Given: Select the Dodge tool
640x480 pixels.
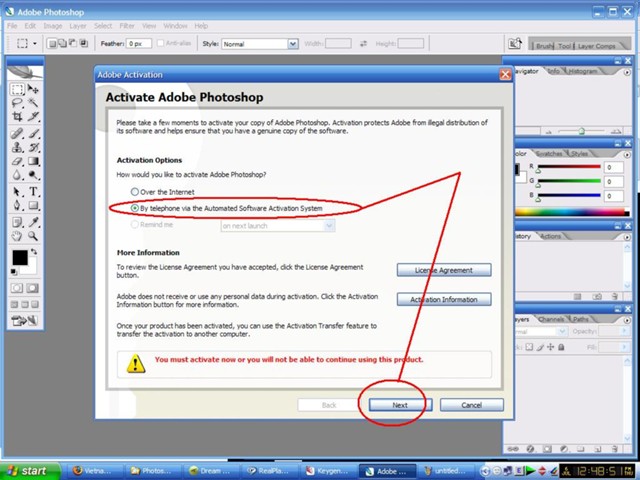Looking at the screenshot, I should pos(33,175).
